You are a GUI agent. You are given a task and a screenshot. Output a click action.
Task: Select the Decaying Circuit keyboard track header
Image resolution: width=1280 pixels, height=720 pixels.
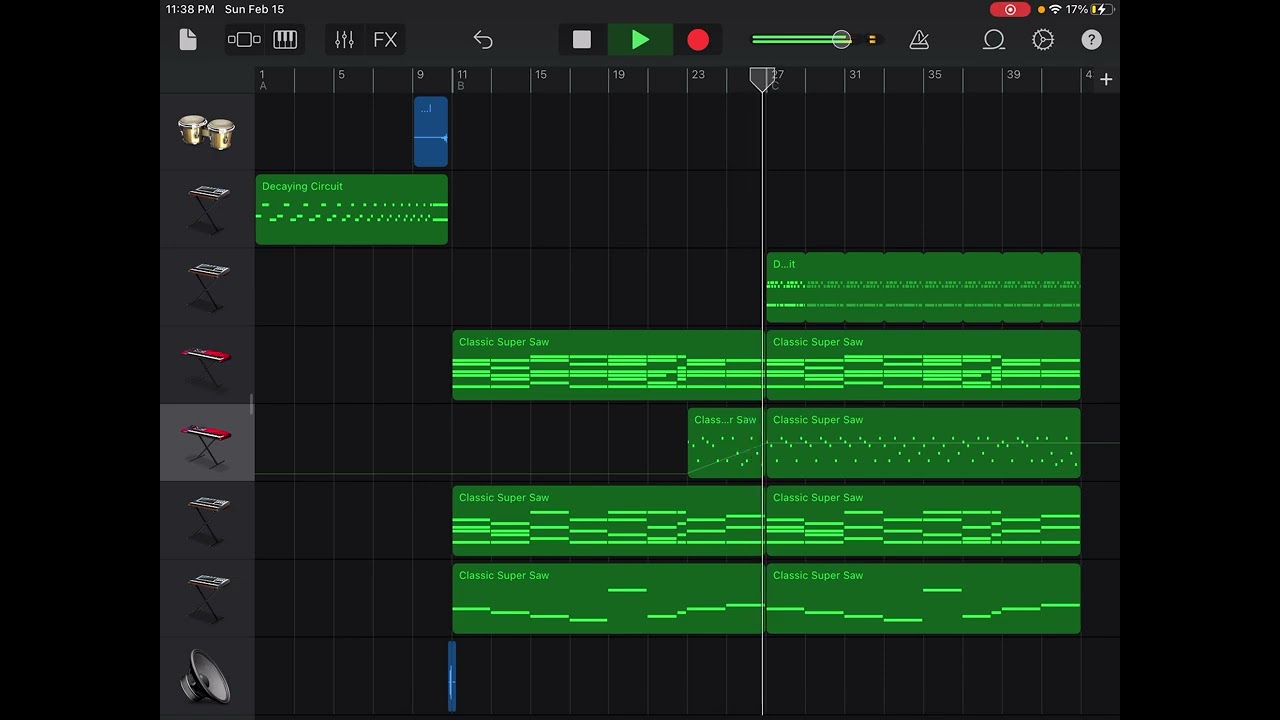click(207, 210)
